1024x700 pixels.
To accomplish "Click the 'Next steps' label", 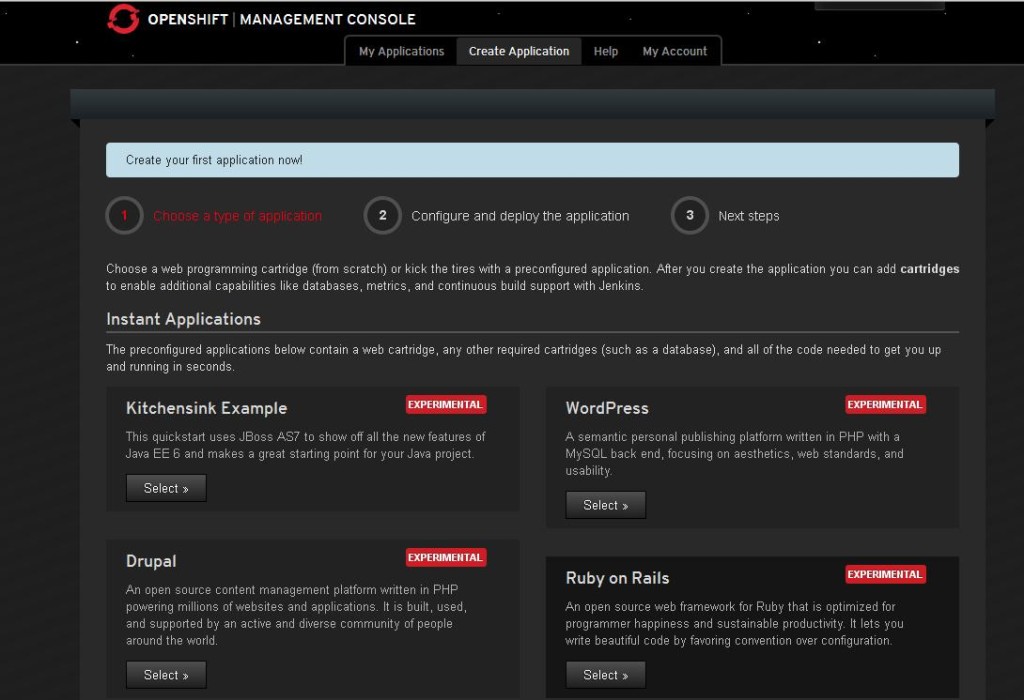I will tap(748, 216).
